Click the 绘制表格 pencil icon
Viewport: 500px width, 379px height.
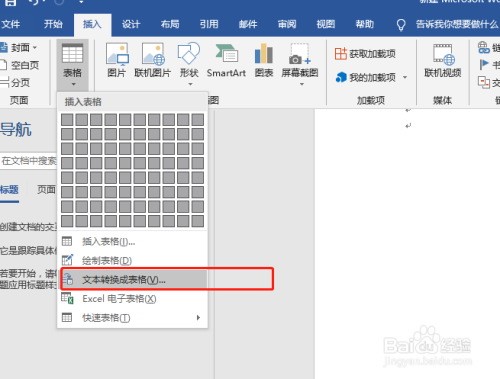[67, 260]
